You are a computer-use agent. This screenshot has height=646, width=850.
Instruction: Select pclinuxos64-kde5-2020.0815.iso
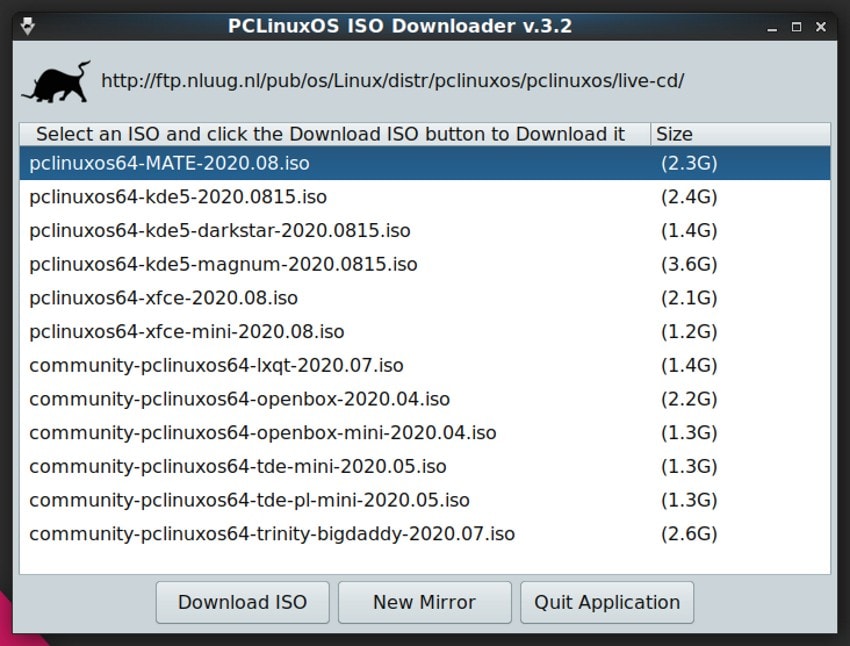[x=425, y=197]
